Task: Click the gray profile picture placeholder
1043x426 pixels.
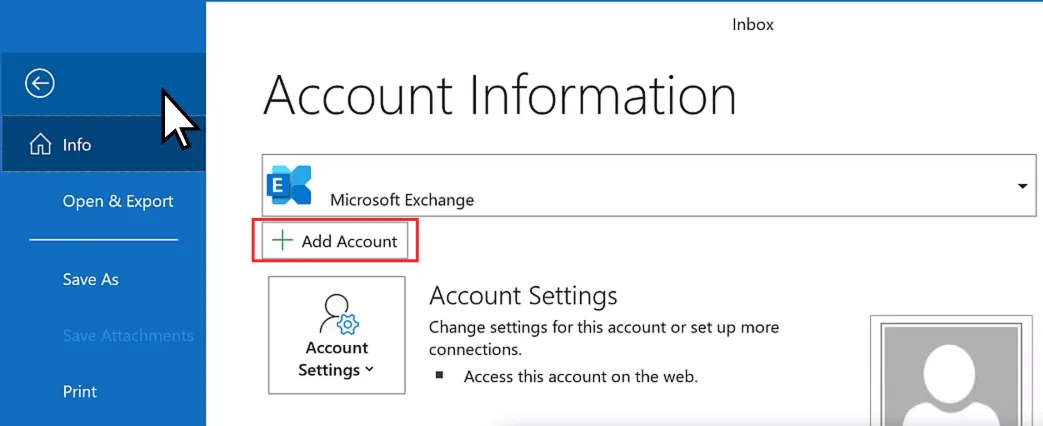Action: [950, 375]
